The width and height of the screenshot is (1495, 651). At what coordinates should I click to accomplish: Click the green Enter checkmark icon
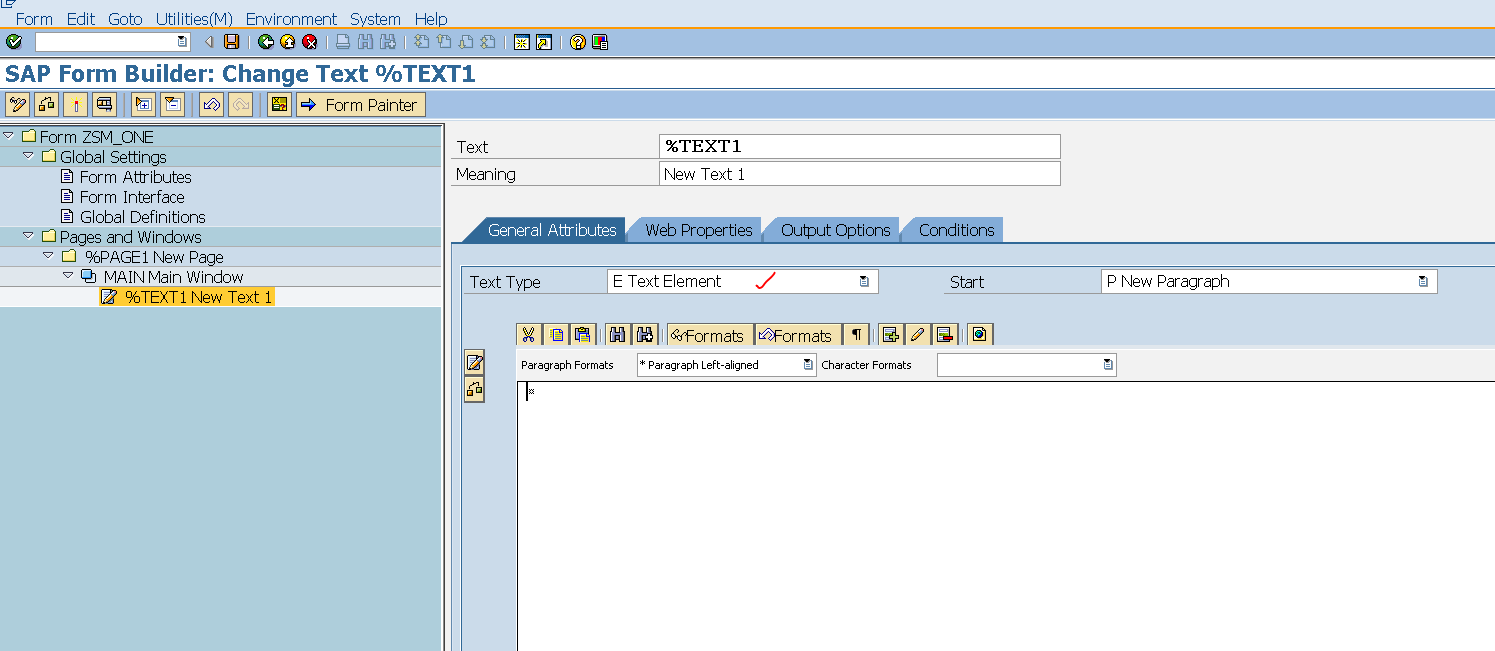14,42
